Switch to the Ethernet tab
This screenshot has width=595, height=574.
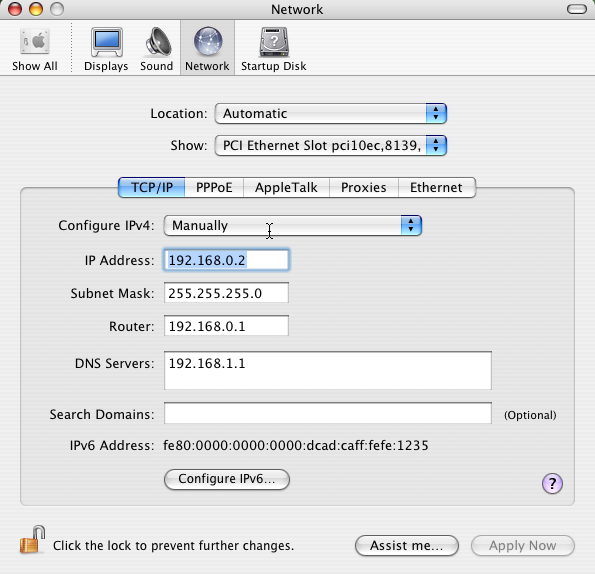(436, 187)
